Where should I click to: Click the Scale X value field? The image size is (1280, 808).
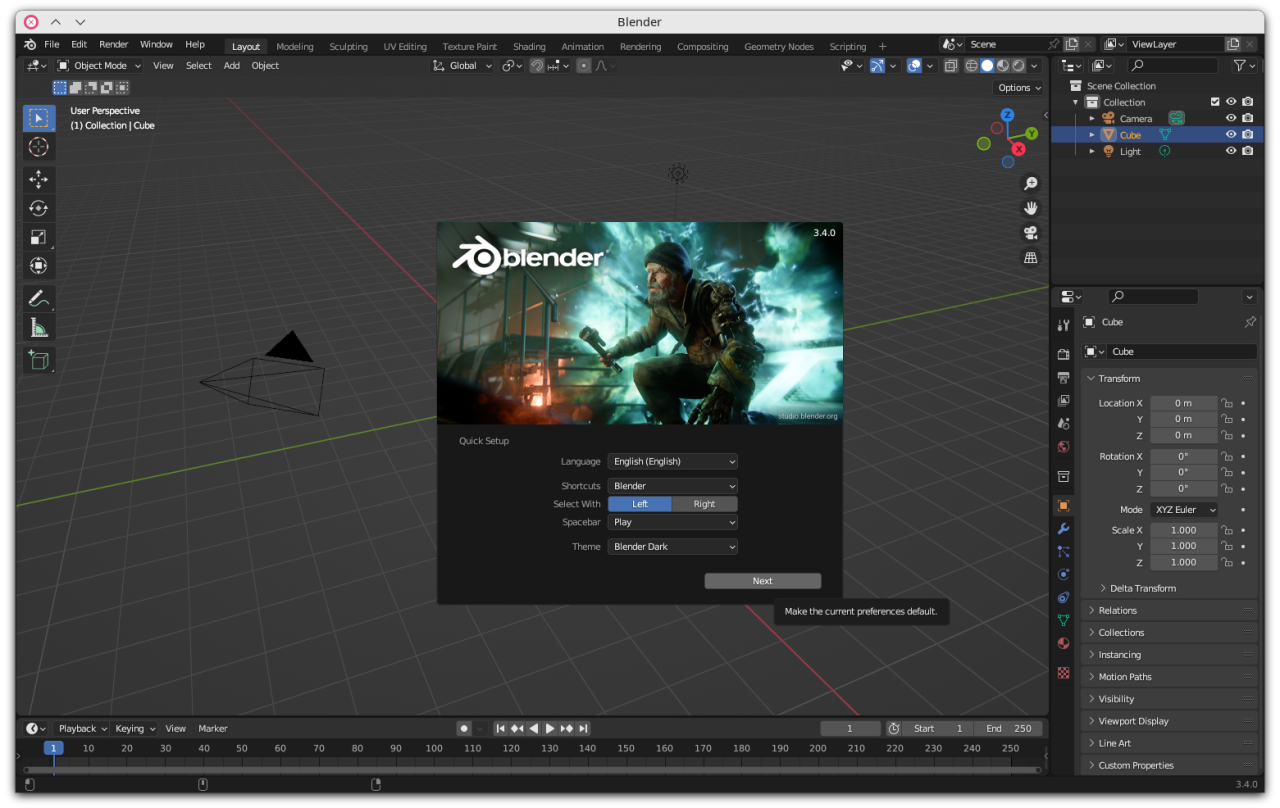(x=1184, y=530)
